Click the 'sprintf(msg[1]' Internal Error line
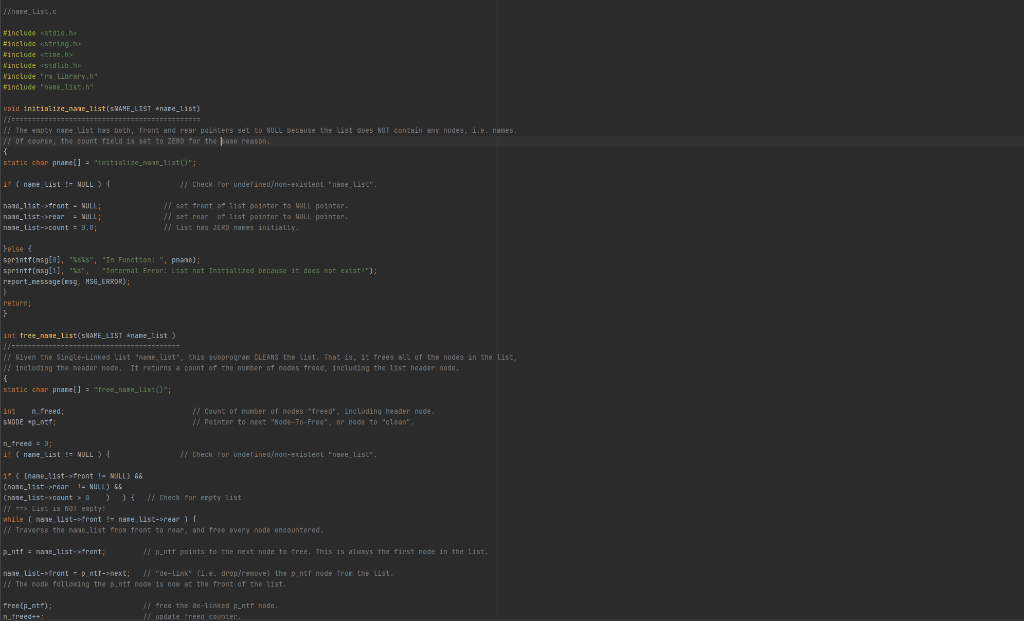 [190, 271]
